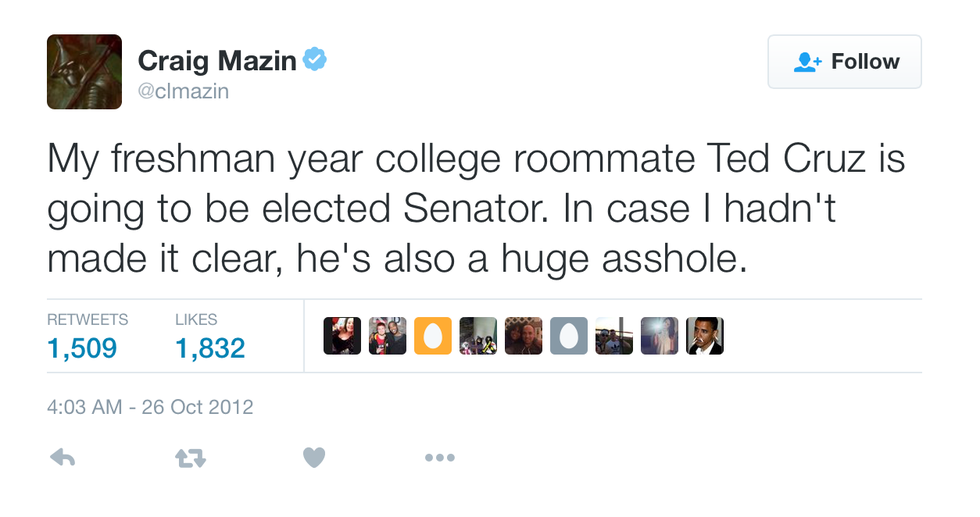Select the first liker avatar in the row

click(342, 336)
